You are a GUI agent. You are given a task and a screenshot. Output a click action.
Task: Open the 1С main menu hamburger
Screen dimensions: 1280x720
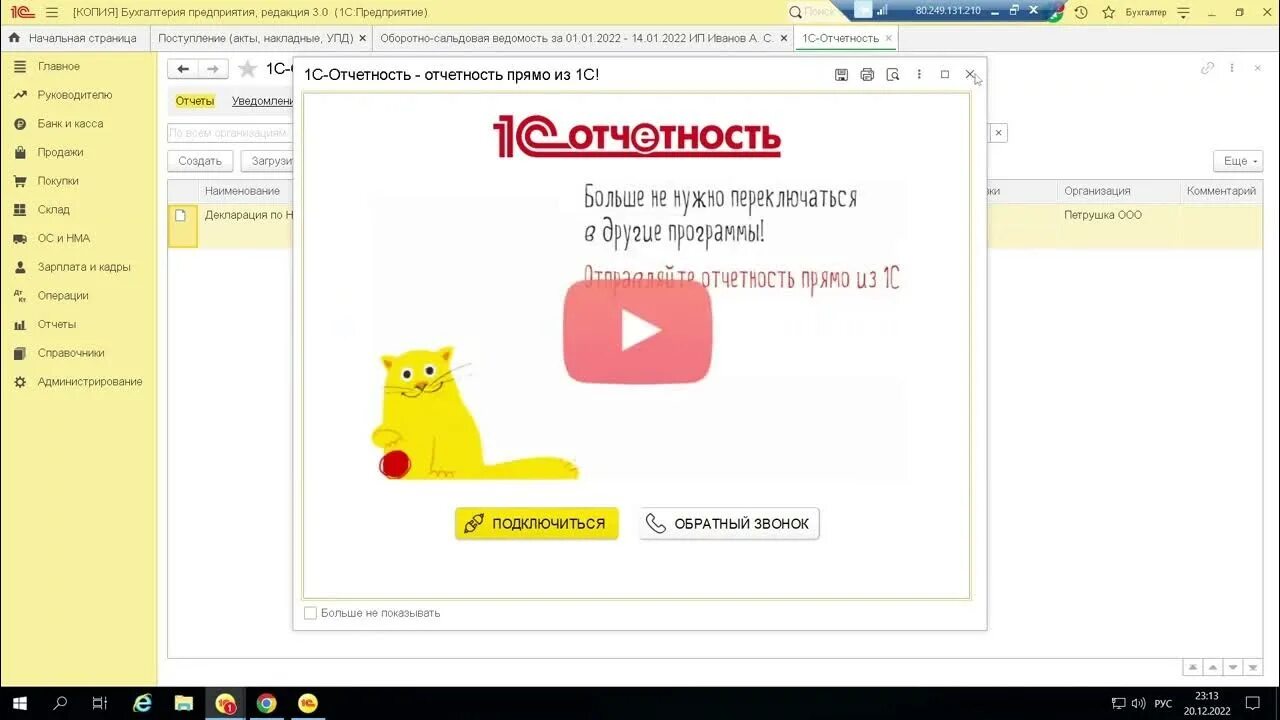[x=52, y=12]
